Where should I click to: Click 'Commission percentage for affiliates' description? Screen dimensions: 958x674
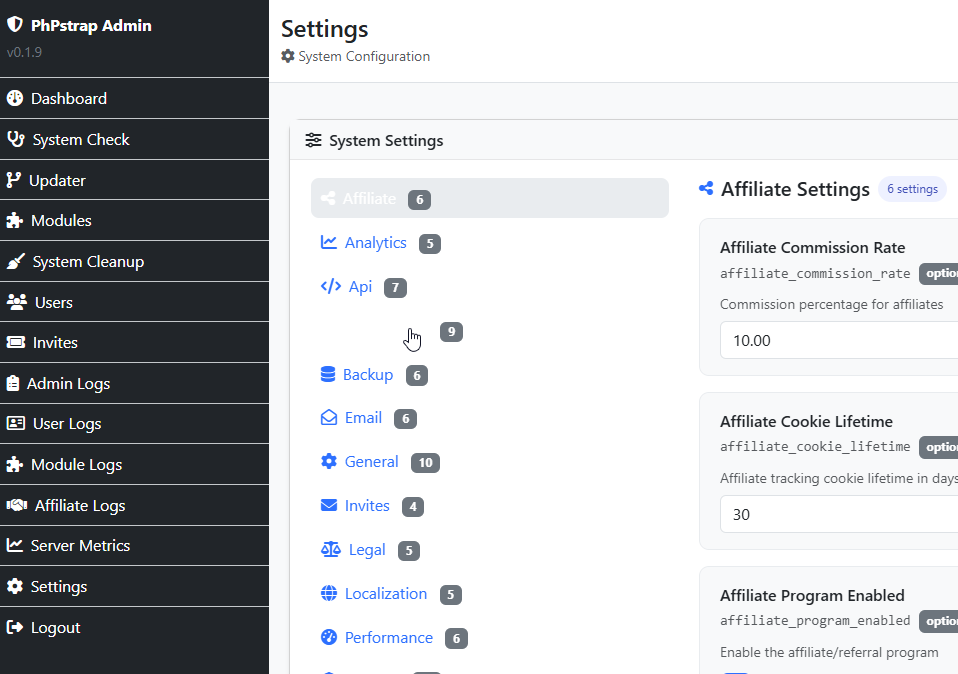pos(832,304)
